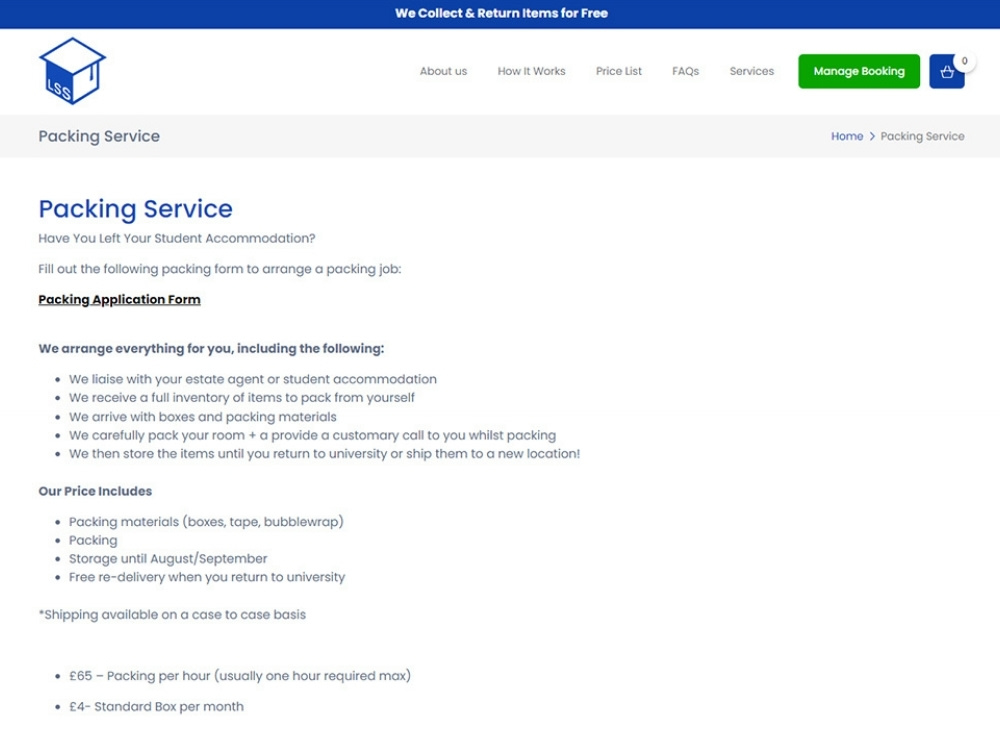Click the LSS box logo
The image size is (1000, 750).
72,71
